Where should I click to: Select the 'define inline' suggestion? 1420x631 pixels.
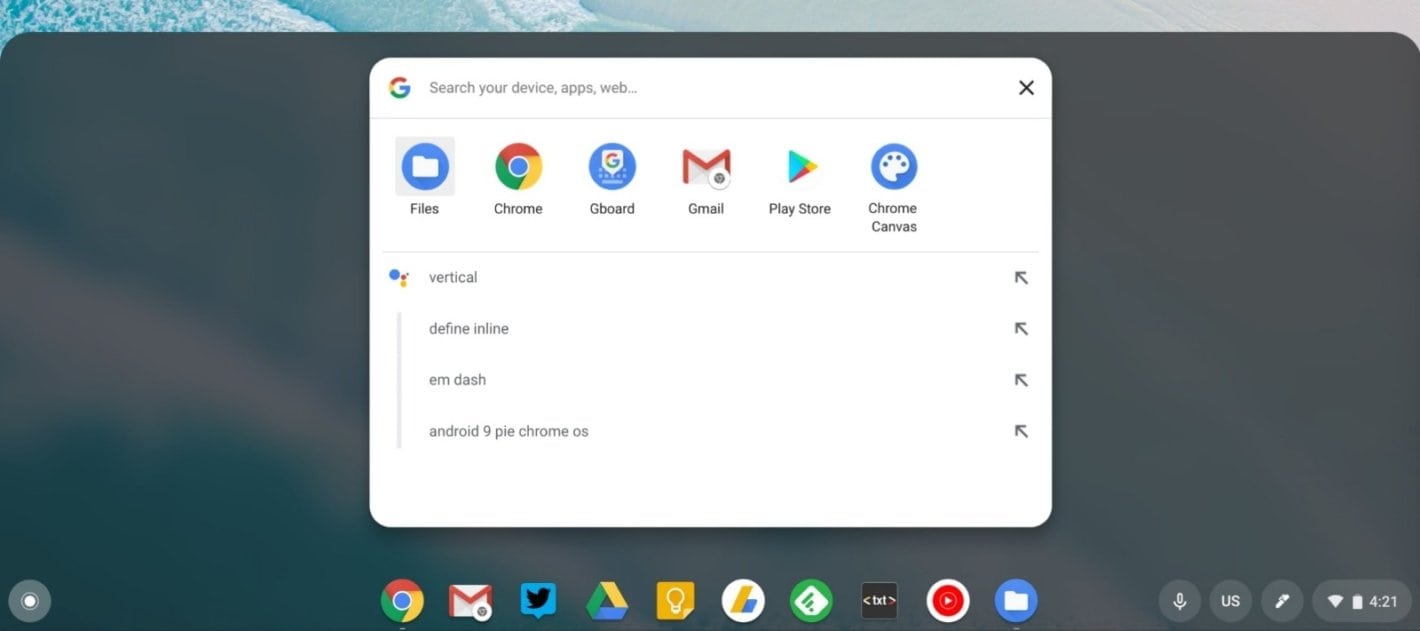[x=710, y=329]
